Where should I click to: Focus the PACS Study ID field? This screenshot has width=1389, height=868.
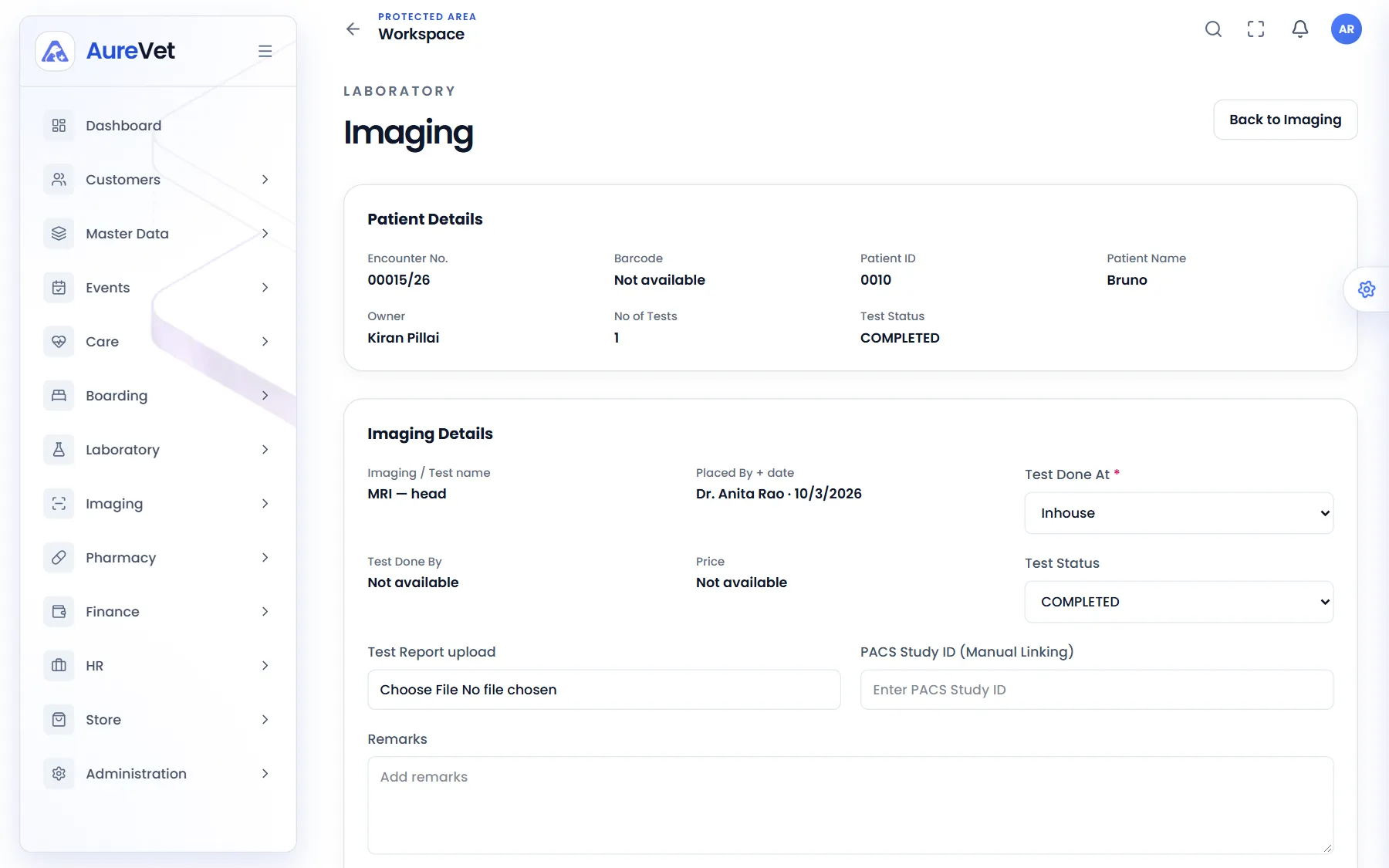click(x=1097, y=690)
